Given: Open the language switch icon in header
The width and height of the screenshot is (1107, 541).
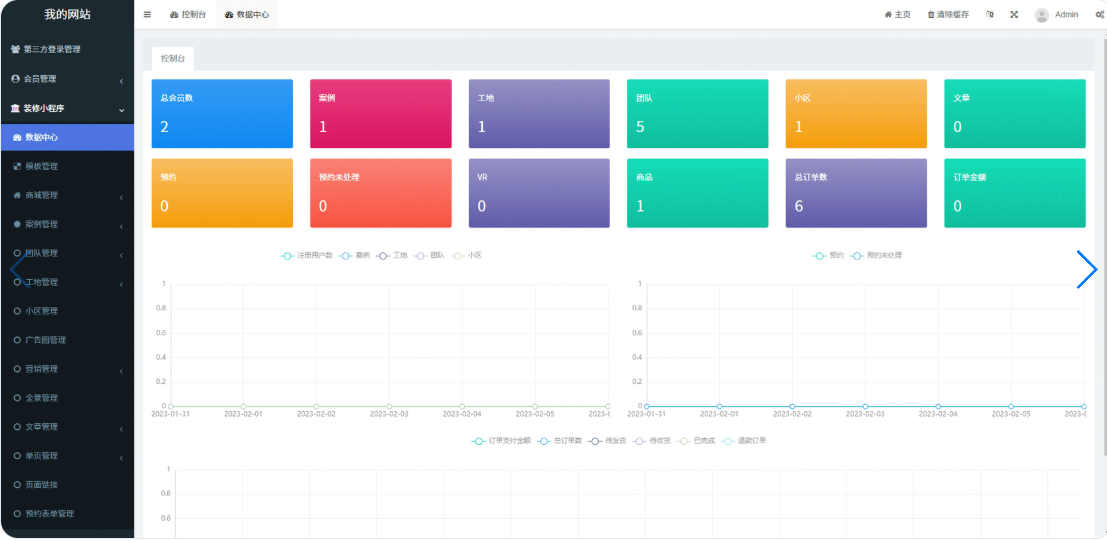Looking at the screenshot, I should [990, 15].
